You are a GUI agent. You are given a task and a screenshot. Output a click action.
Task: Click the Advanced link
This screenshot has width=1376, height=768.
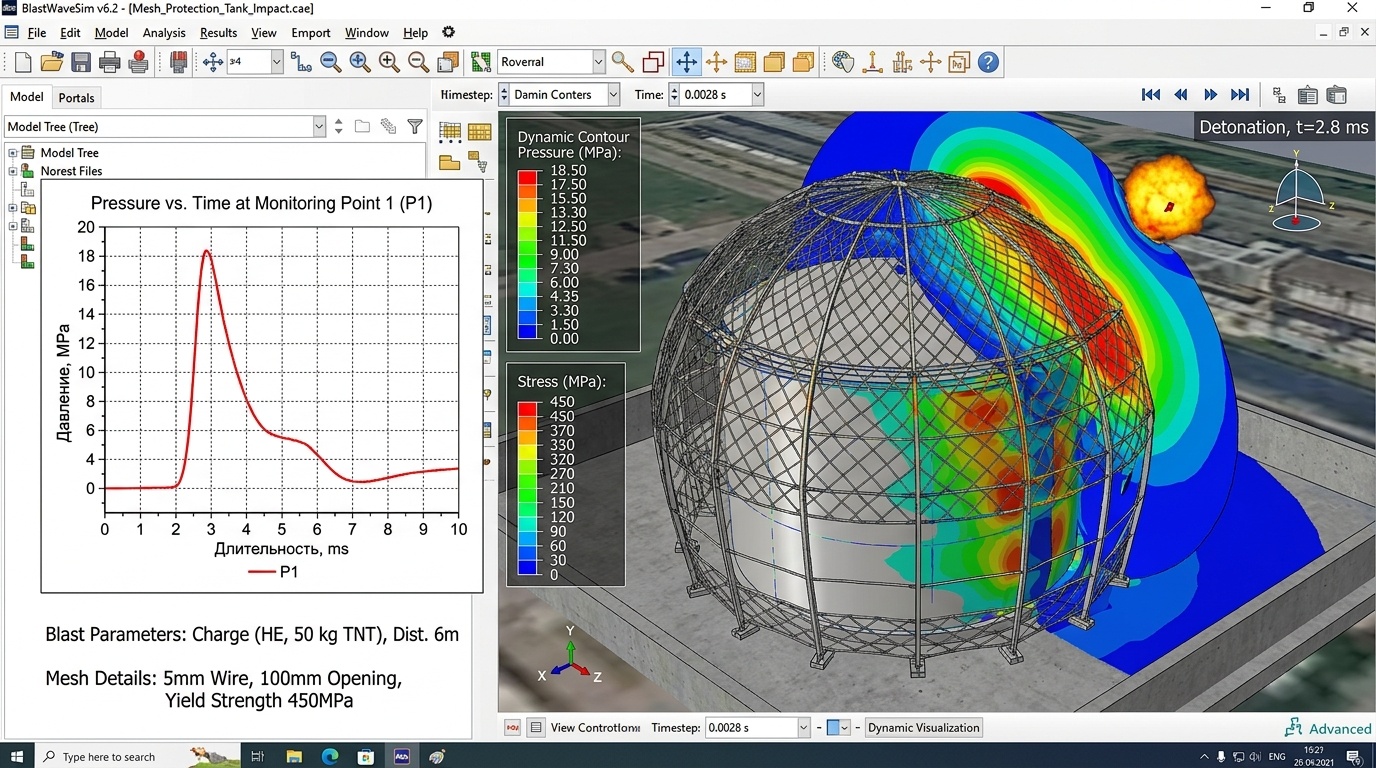1328,728
